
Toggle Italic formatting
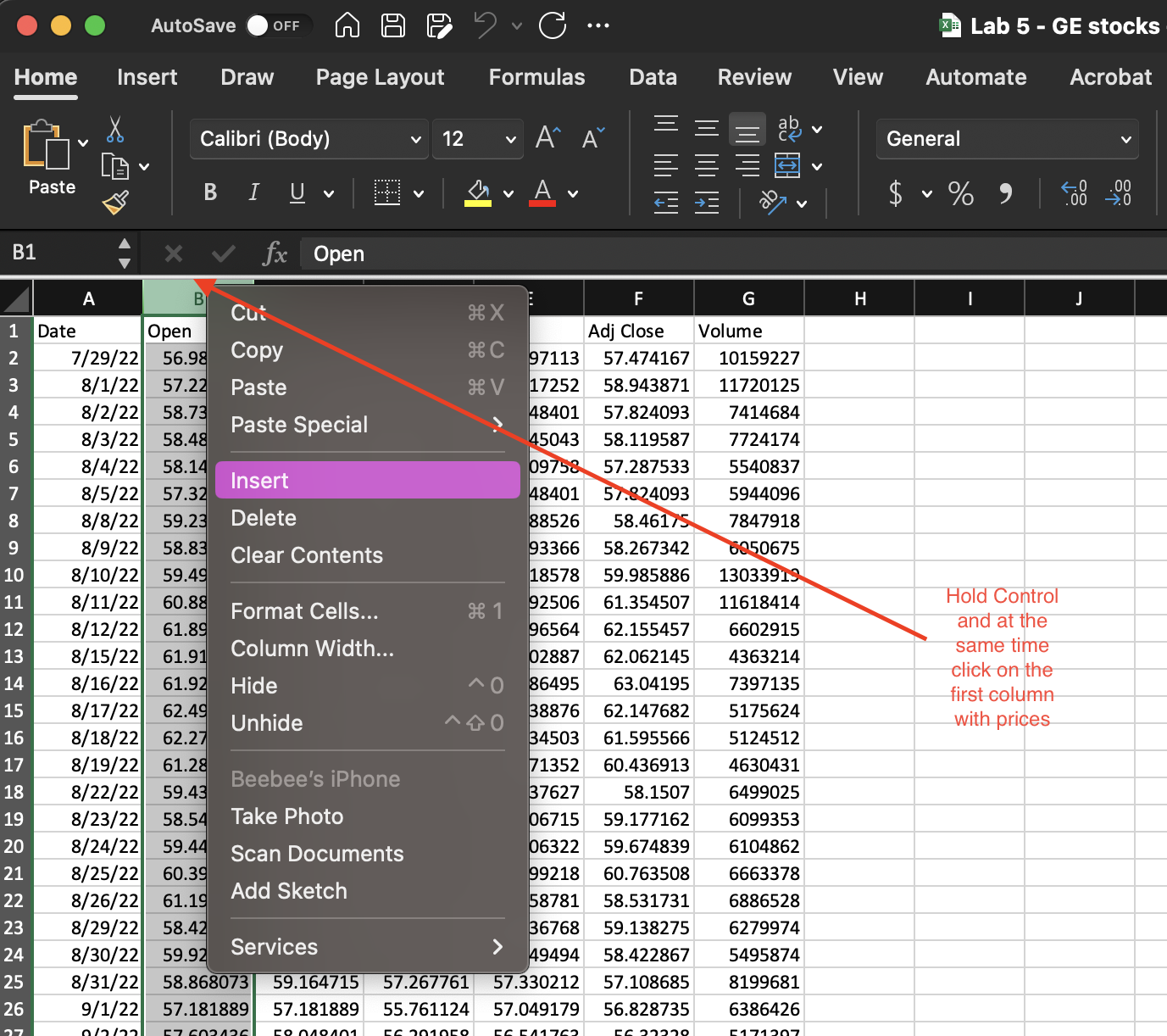click(253, 193)
